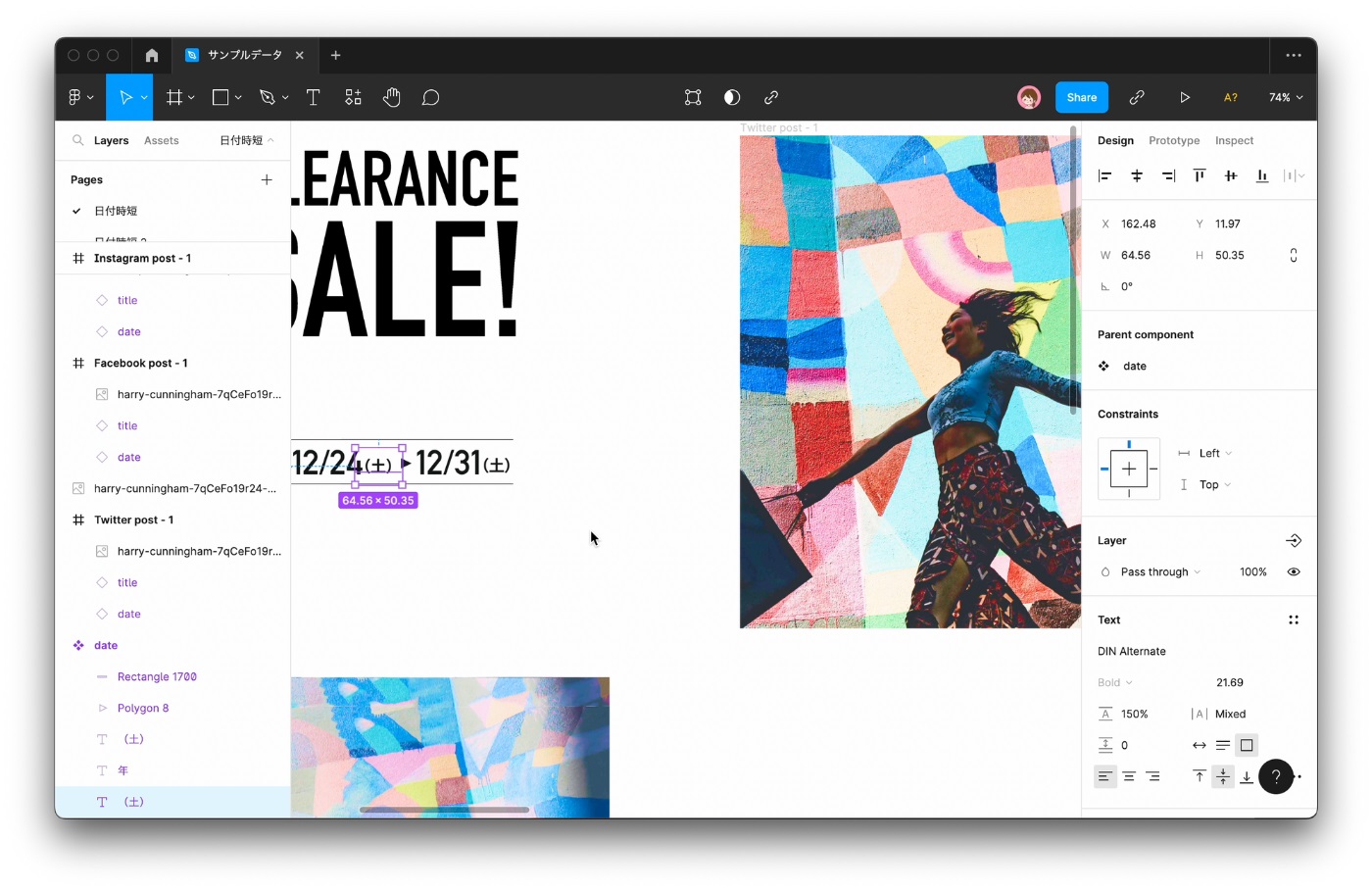1372x891 pixels.
Task: Click the Share button
Action: pyautogui.click(x=1082, y=97)
